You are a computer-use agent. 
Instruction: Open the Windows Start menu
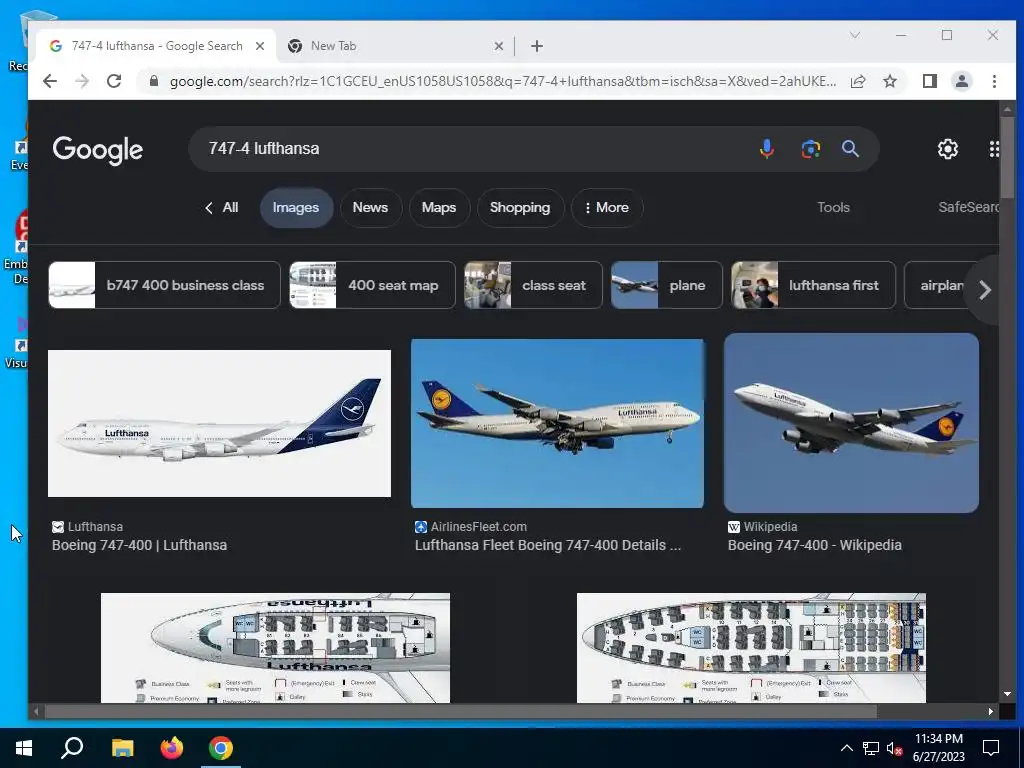point(24,748)
